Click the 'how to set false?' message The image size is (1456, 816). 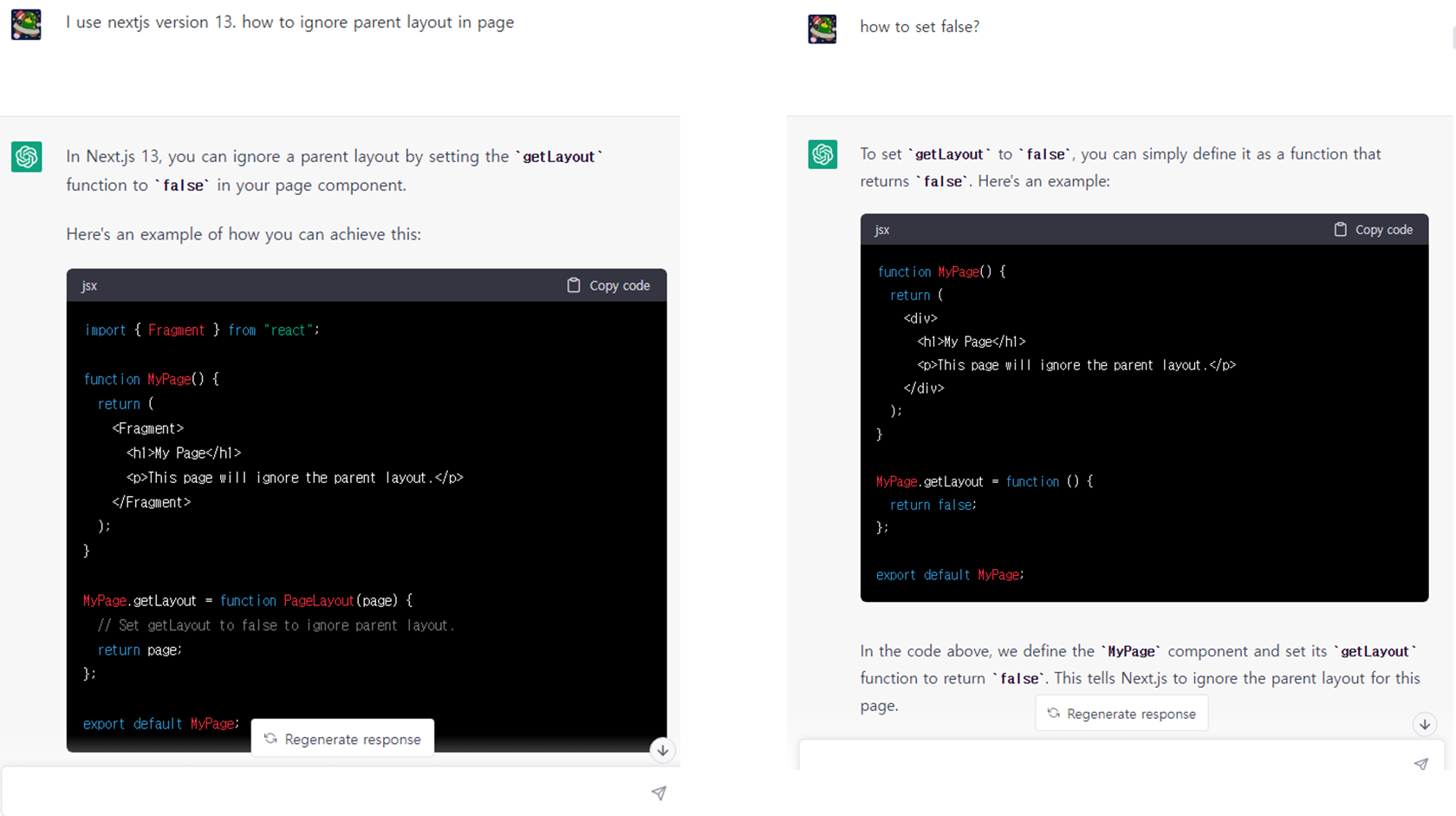[920, 27]
